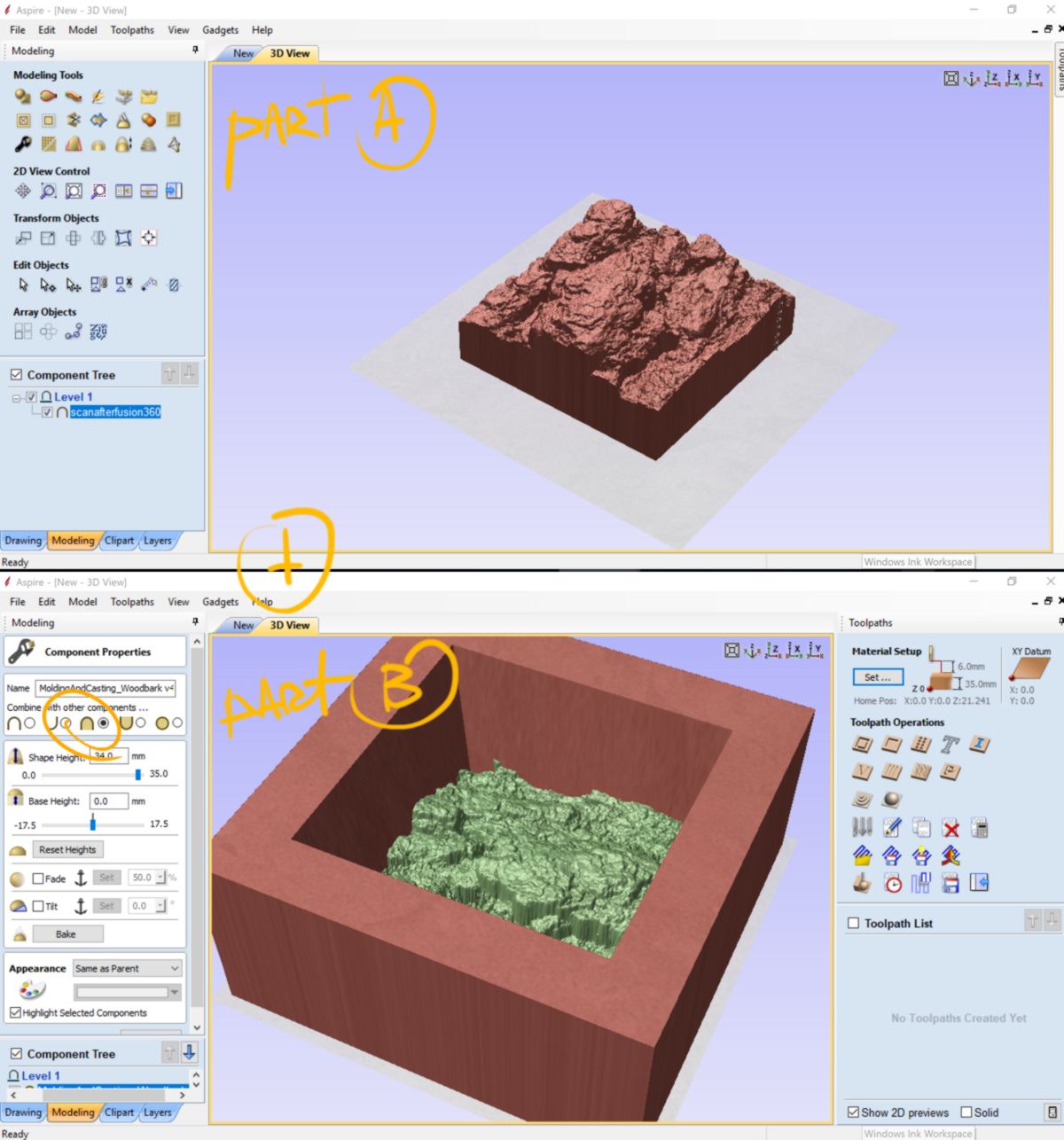1064x1140 pixels.
Task: Switch to Drawing tab in upper window
Action: tap(23, 541)
